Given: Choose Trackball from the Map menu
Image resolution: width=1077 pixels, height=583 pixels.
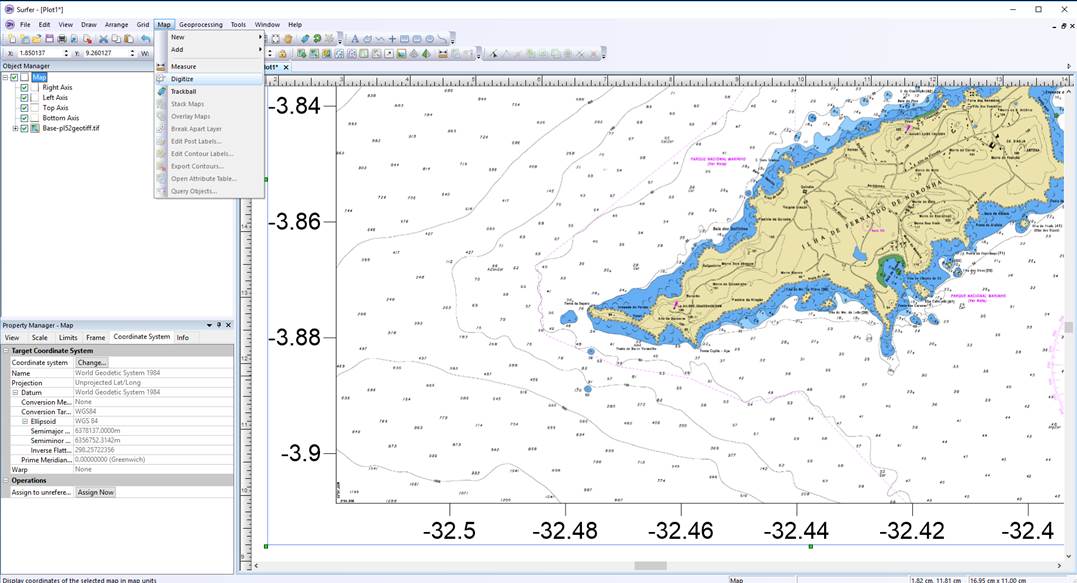Looking at the screenshot, I should point(209,91).
